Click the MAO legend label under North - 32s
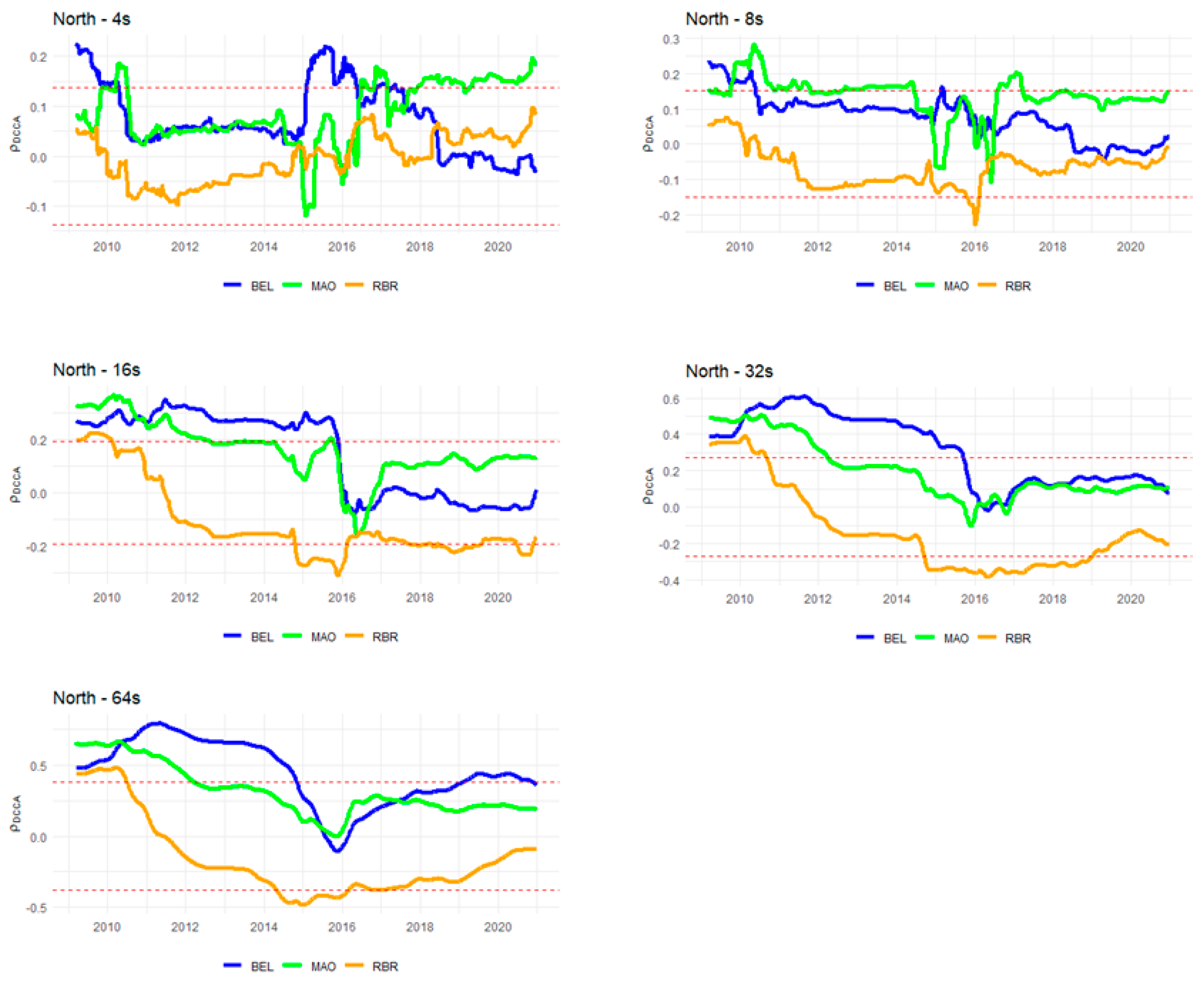Viewport: 1204px width, 985px height. tap(956, 638)
